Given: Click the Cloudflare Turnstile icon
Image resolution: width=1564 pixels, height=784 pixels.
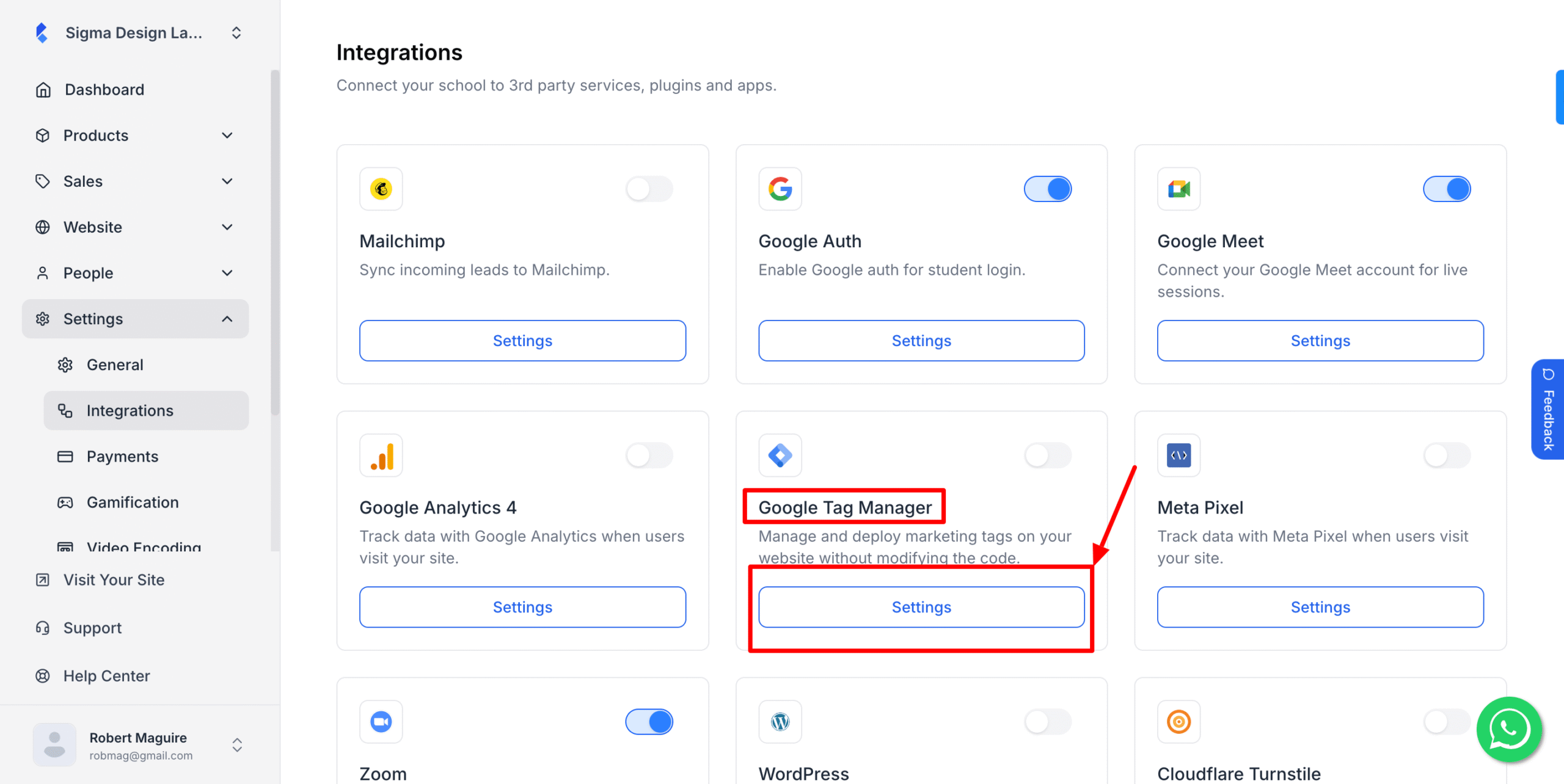Looking at the screenshot, I should [1178, 721].
